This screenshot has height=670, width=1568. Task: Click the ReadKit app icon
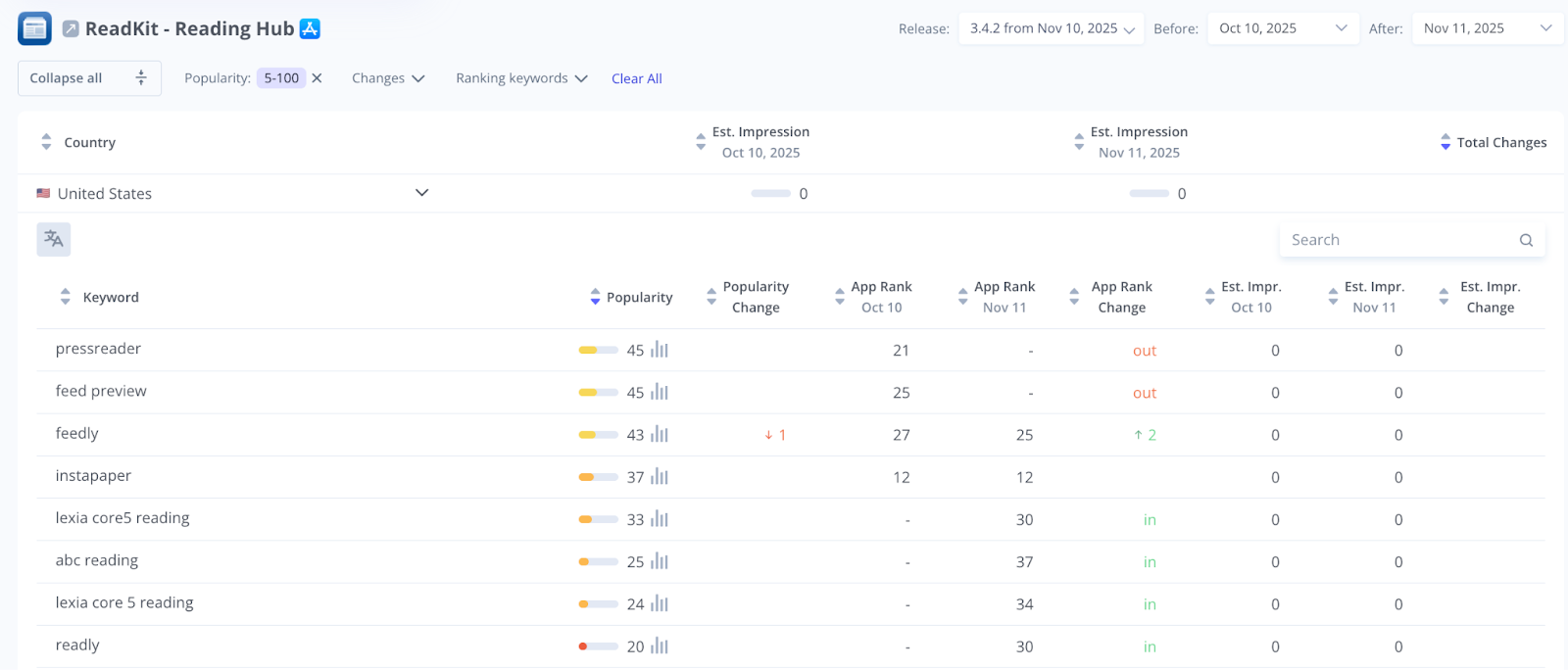[x=34, y=28]
